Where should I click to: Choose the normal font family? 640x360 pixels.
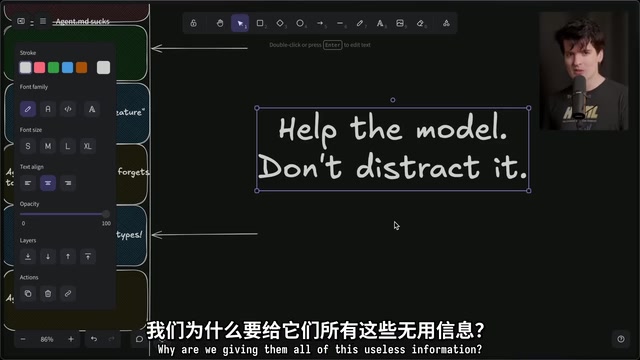(x=48, y=109)
